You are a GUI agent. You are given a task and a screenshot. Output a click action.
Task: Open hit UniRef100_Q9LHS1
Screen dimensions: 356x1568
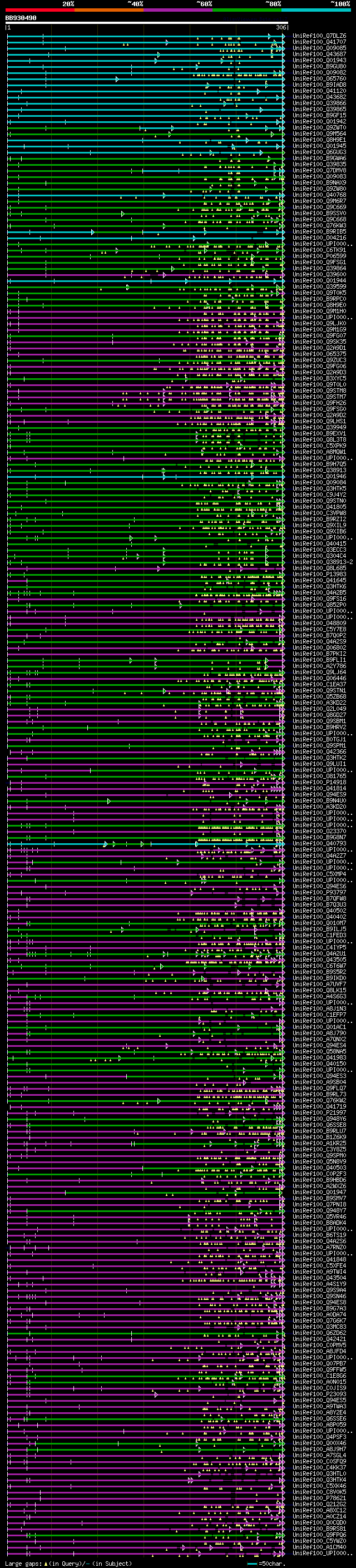click(319, 421)
